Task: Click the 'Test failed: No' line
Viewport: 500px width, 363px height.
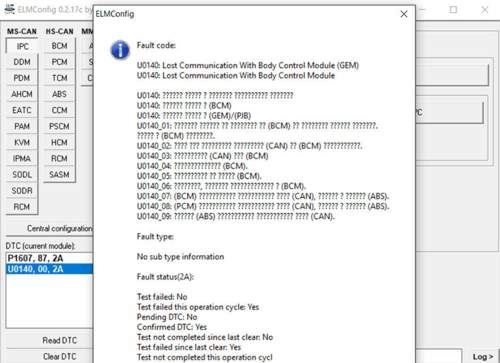Action: [x=162, y=297]
